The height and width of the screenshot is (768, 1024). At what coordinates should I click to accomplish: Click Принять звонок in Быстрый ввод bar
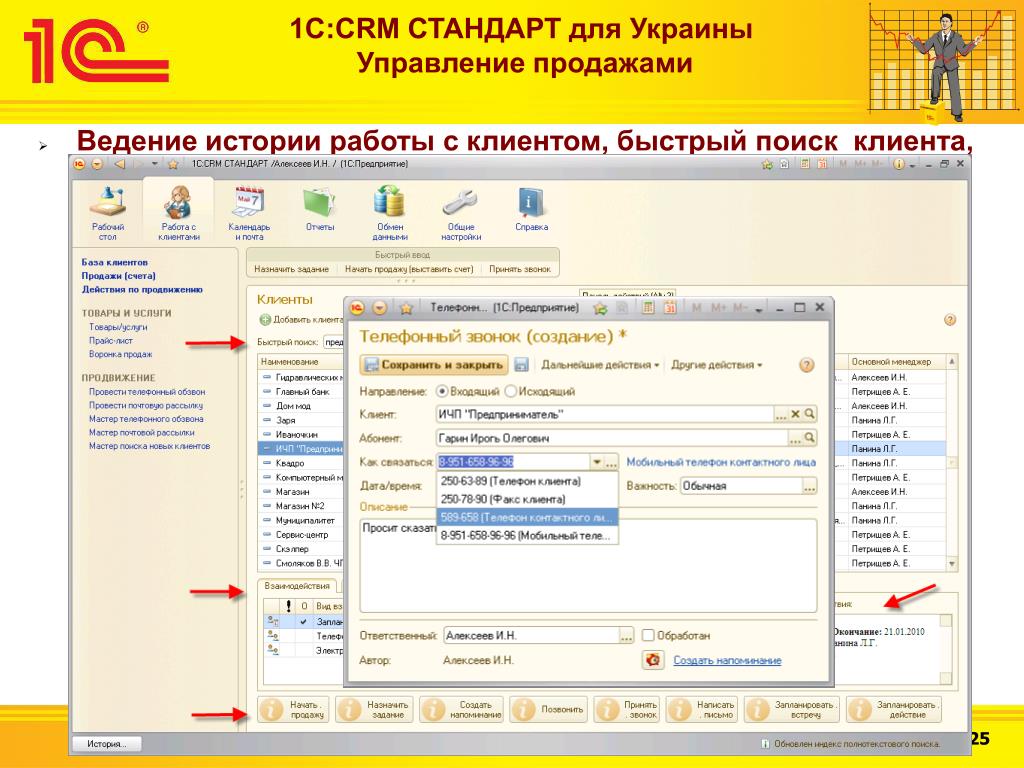520,269
